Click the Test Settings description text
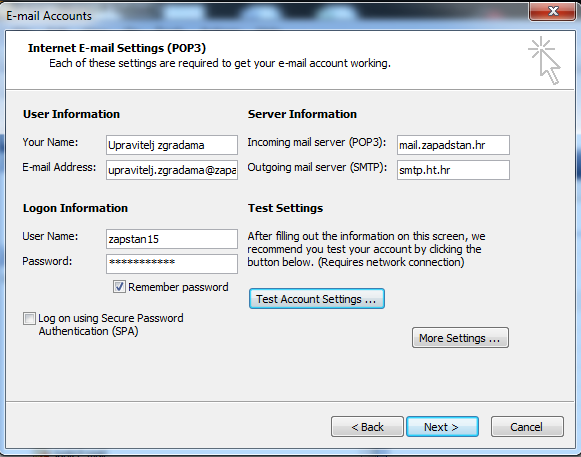Image resolution: width=581 pixels, height=457 pixels. pos(366,249)
